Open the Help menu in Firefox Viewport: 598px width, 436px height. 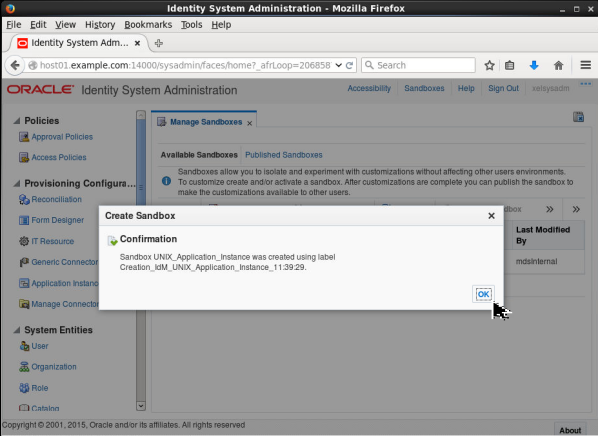point(221,25)
